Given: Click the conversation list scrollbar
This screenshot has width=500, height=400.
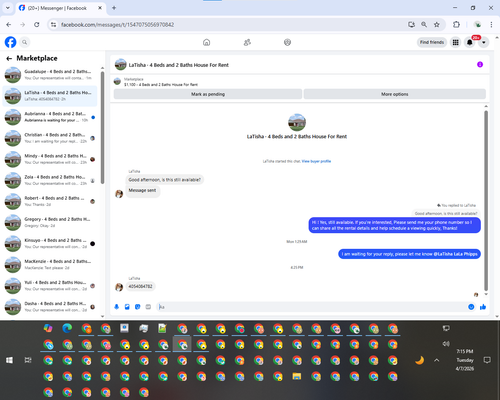Looking at the screenshot, I should (x=102, y=127).
